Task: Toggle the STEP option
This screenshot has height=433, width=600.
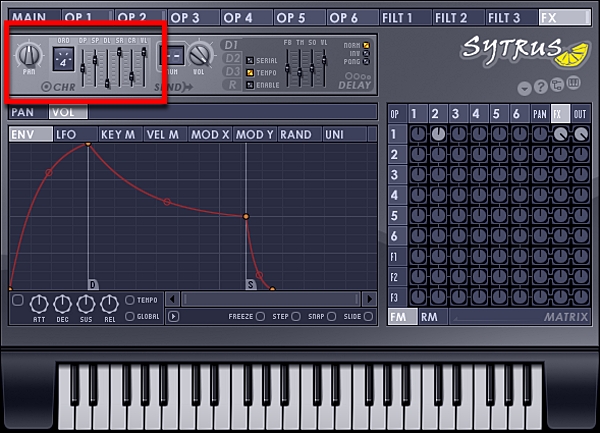Action: tap(296, 317)
